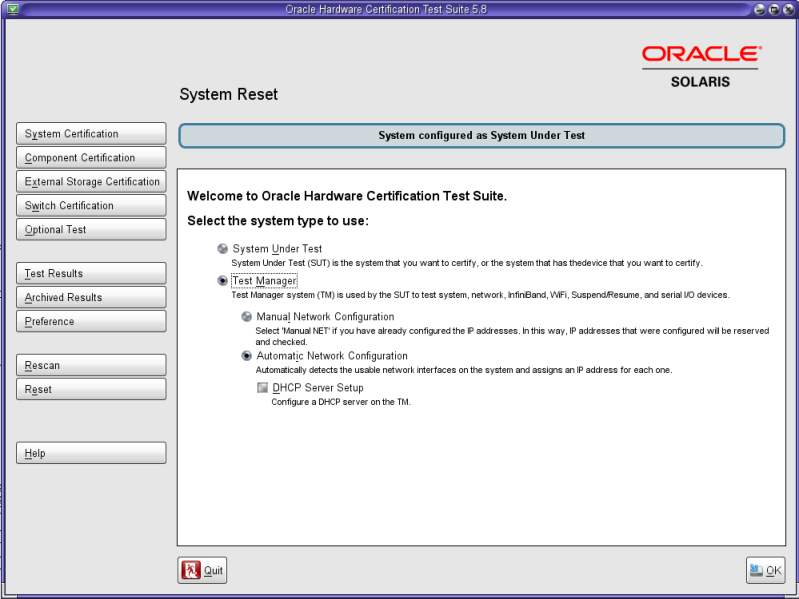Quit the test suite

click(x=202, y=570)
